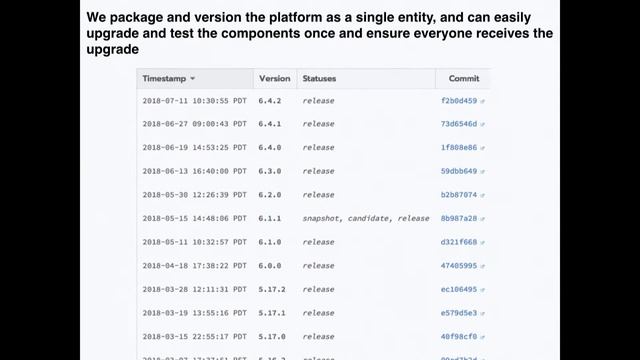The height and width of the screenshot is (360, 640).
Task: Open commit link f2b0d459
Action: 459,101
